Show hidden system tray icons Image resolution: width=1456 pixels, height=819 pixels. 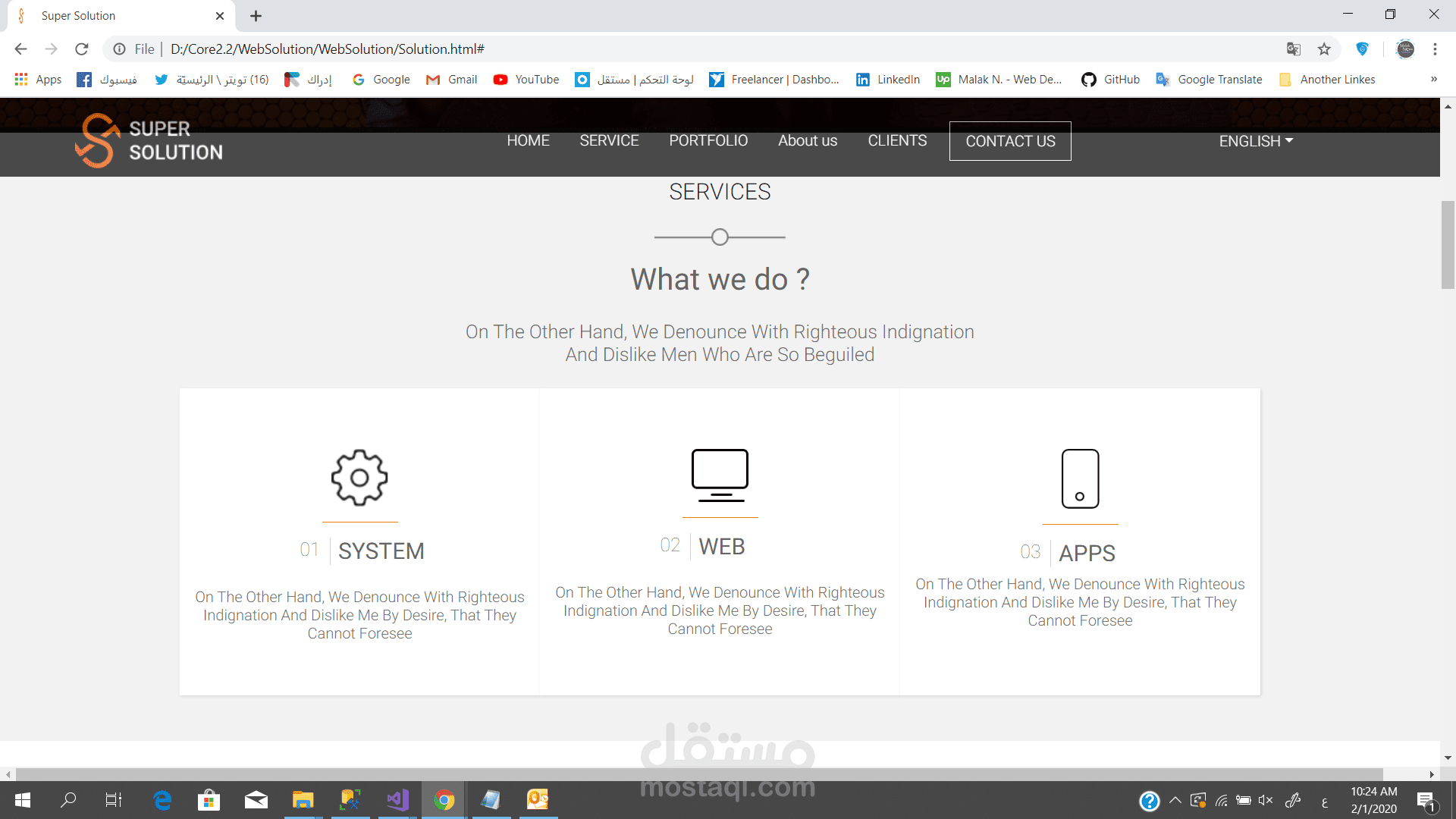point(1175,800)
